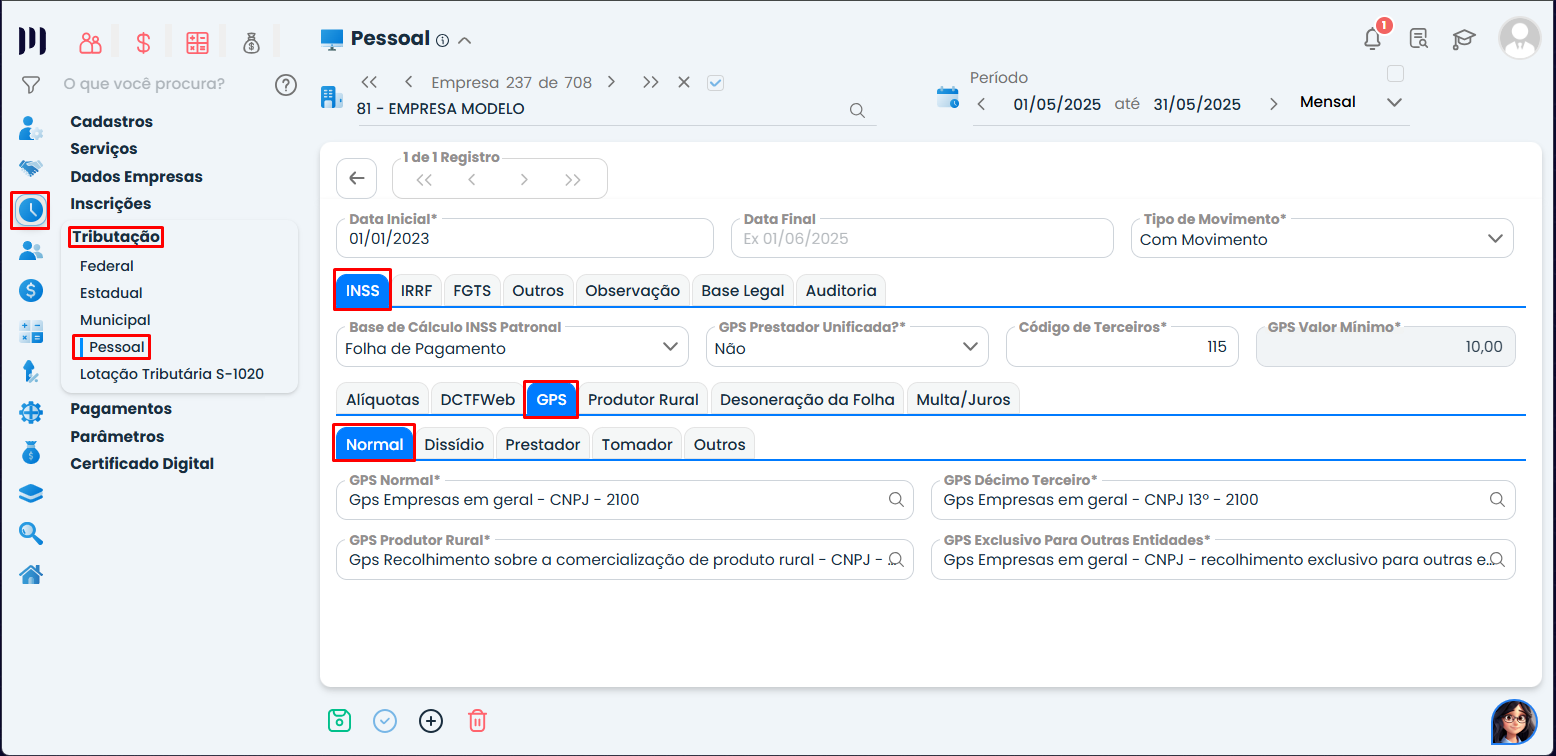
Task: Click the Código de Terceiros input field
Action: click(x=1122, y=347)
